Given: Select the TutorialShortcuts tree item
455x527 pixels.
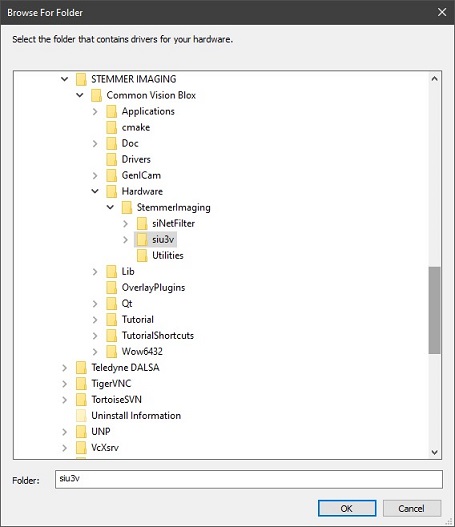Looking at the screenshot, I should tap(158, 335).
